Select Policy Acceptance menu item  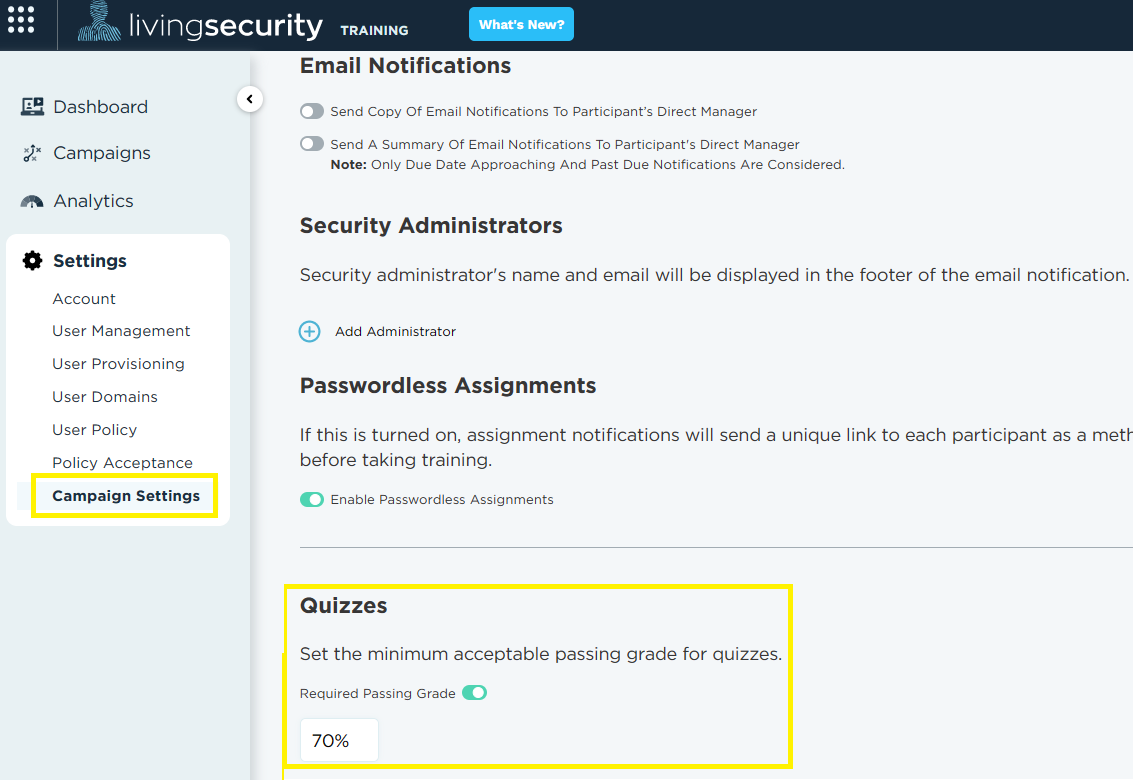[122, 463]
